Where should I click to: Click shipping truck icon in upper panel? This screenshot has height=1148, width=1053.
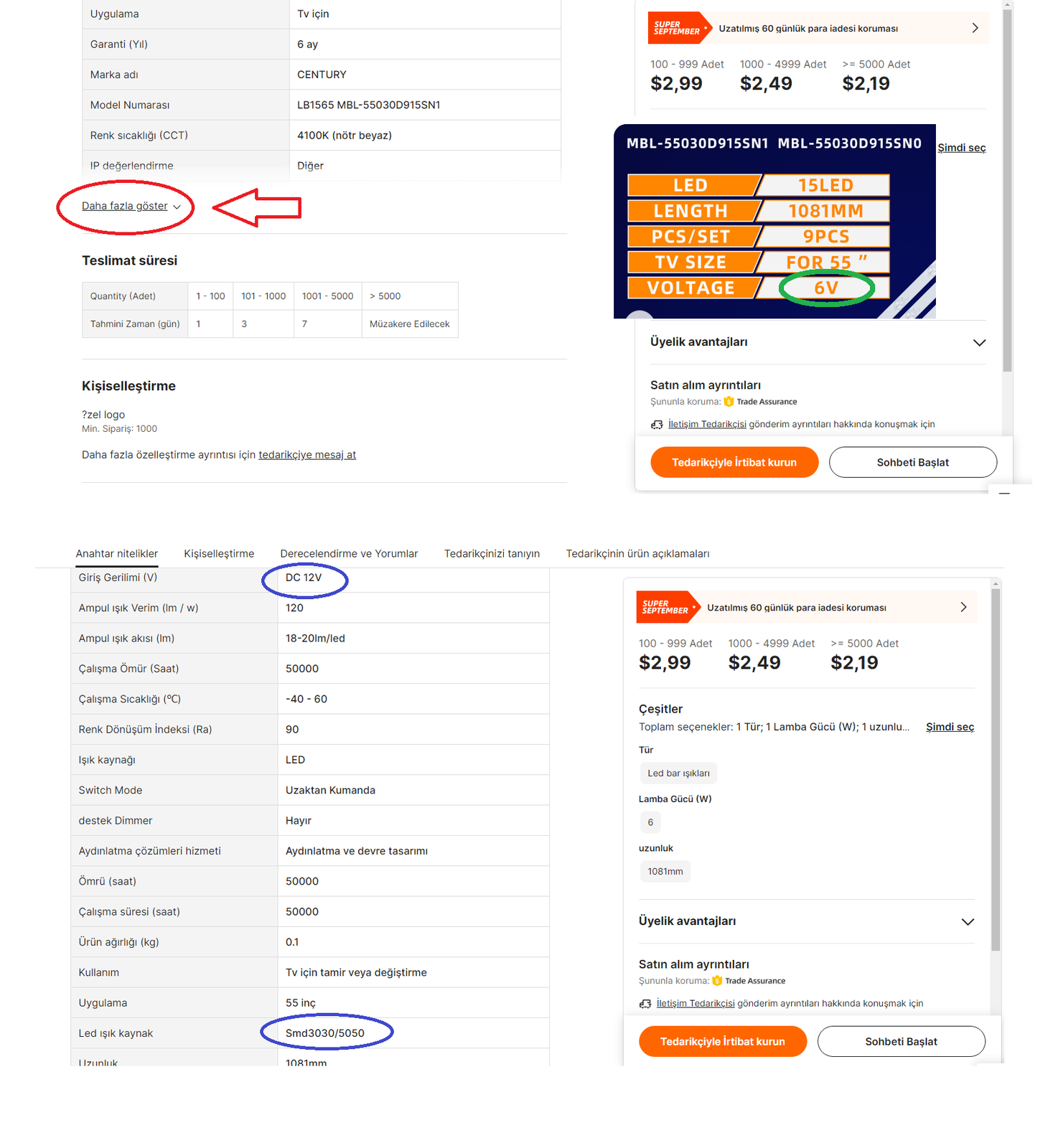coord(657,425)
